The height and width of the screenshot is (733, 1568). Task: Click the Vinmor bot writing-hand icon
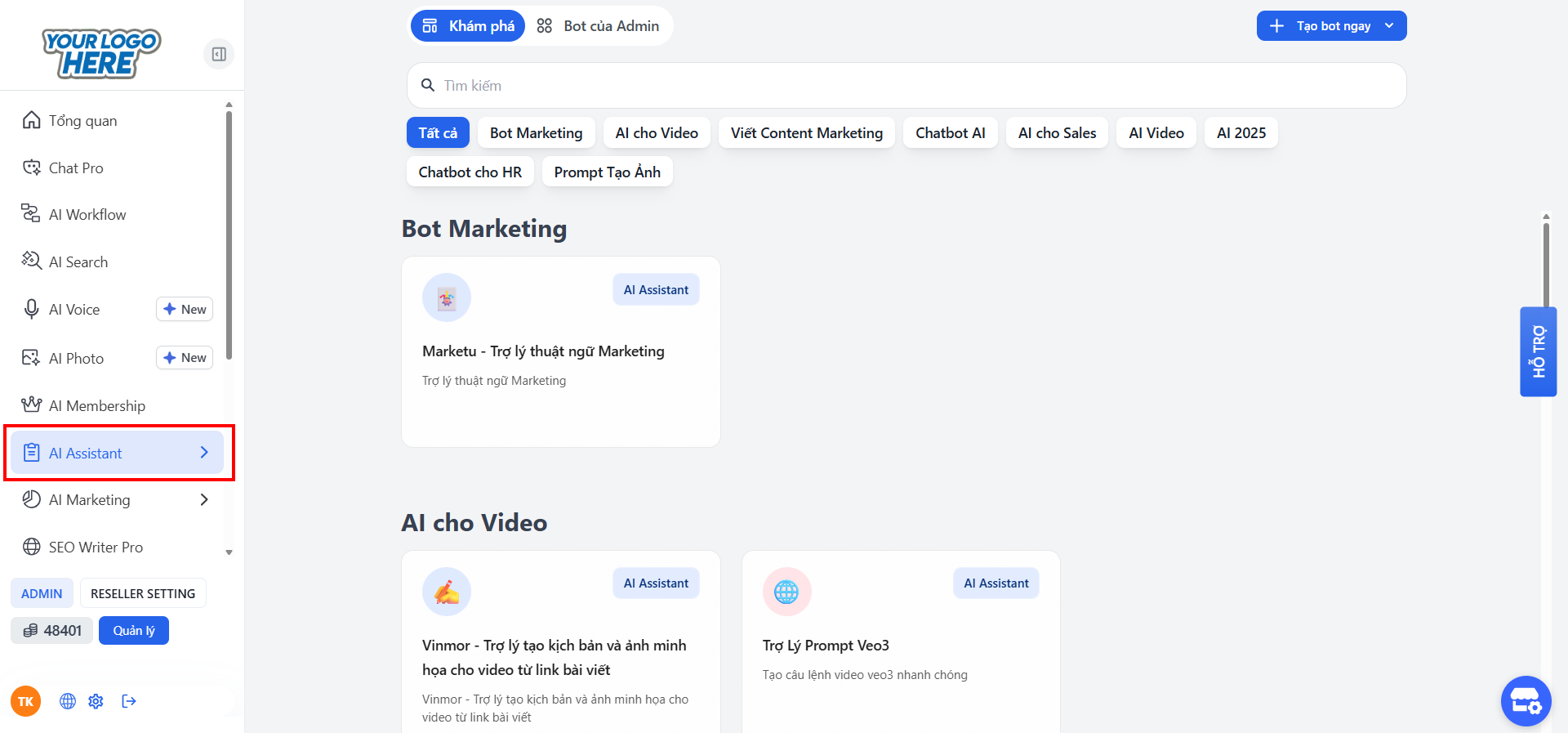[x=446, y=592]
